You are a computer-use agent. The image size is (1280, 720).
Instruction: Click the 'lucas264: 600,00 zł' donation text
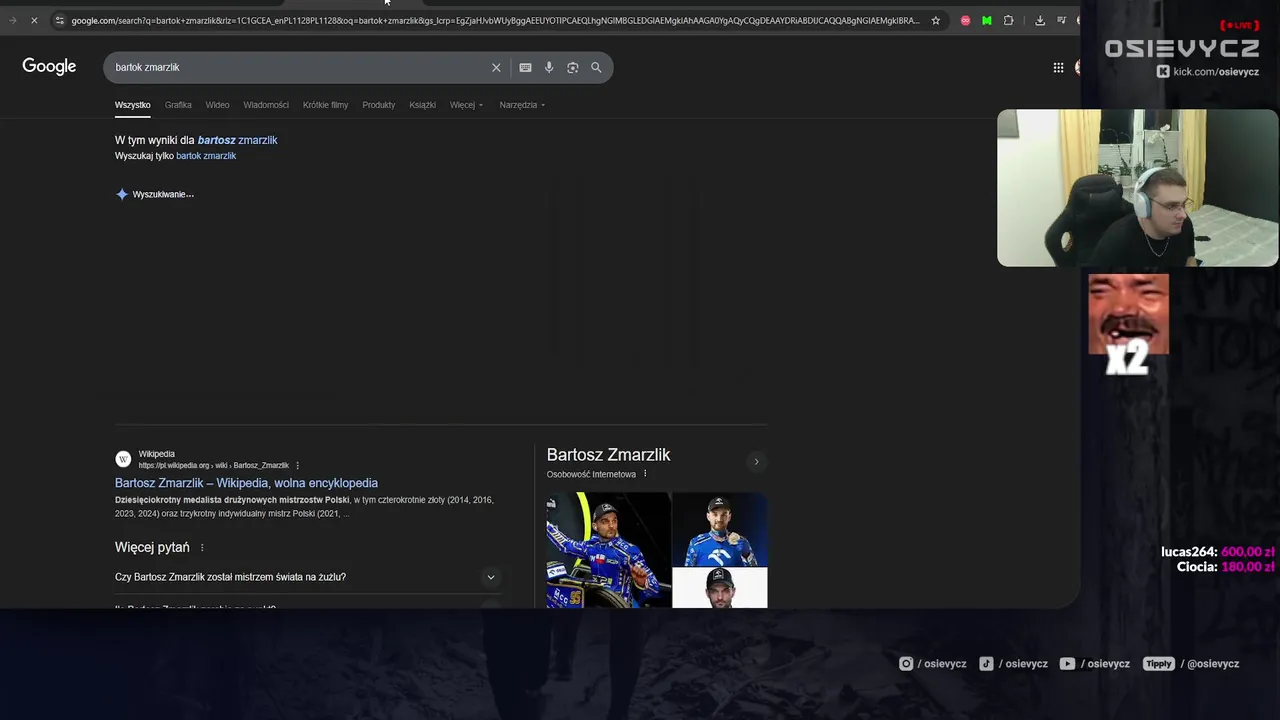1217,552
